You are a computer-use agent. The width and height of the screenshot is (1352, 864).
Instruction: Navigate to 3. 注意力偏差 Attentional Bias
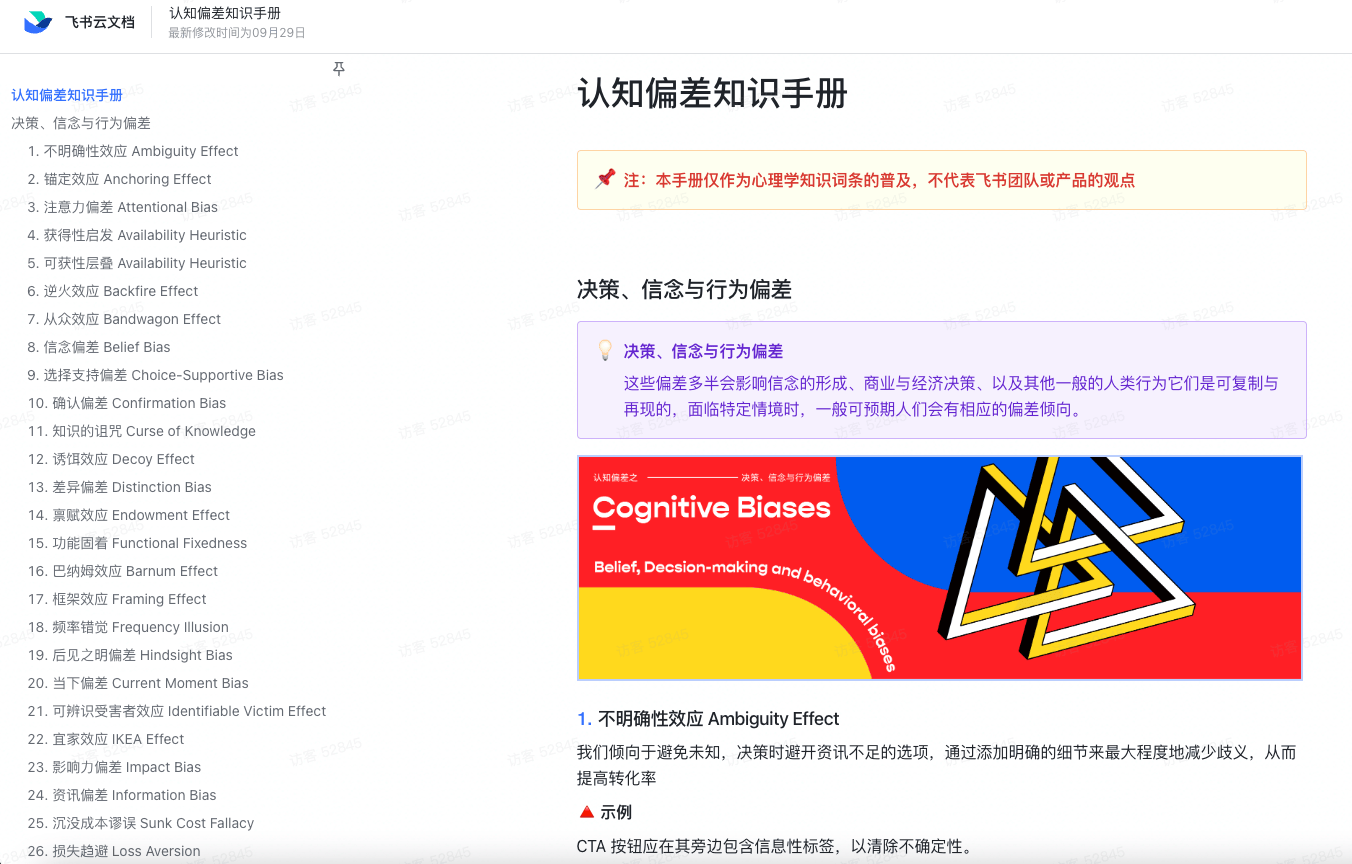[x=123, y=207]
